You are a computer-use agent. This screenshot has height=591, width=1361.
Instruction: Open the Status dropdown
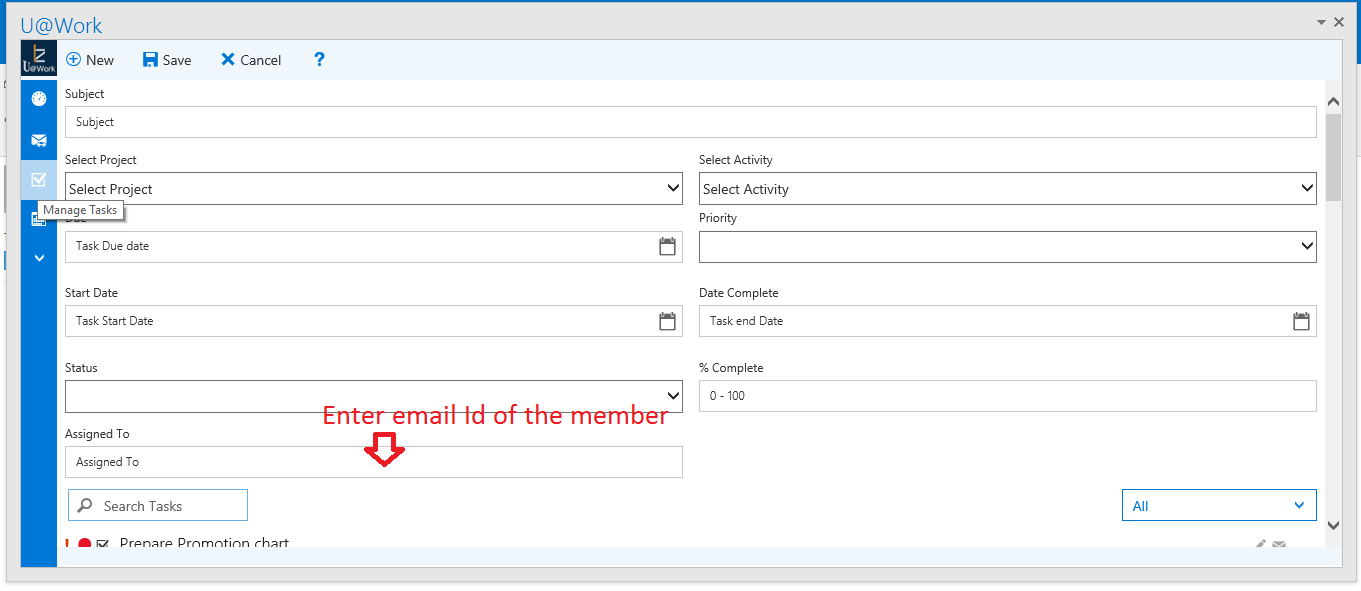(373, 396)
